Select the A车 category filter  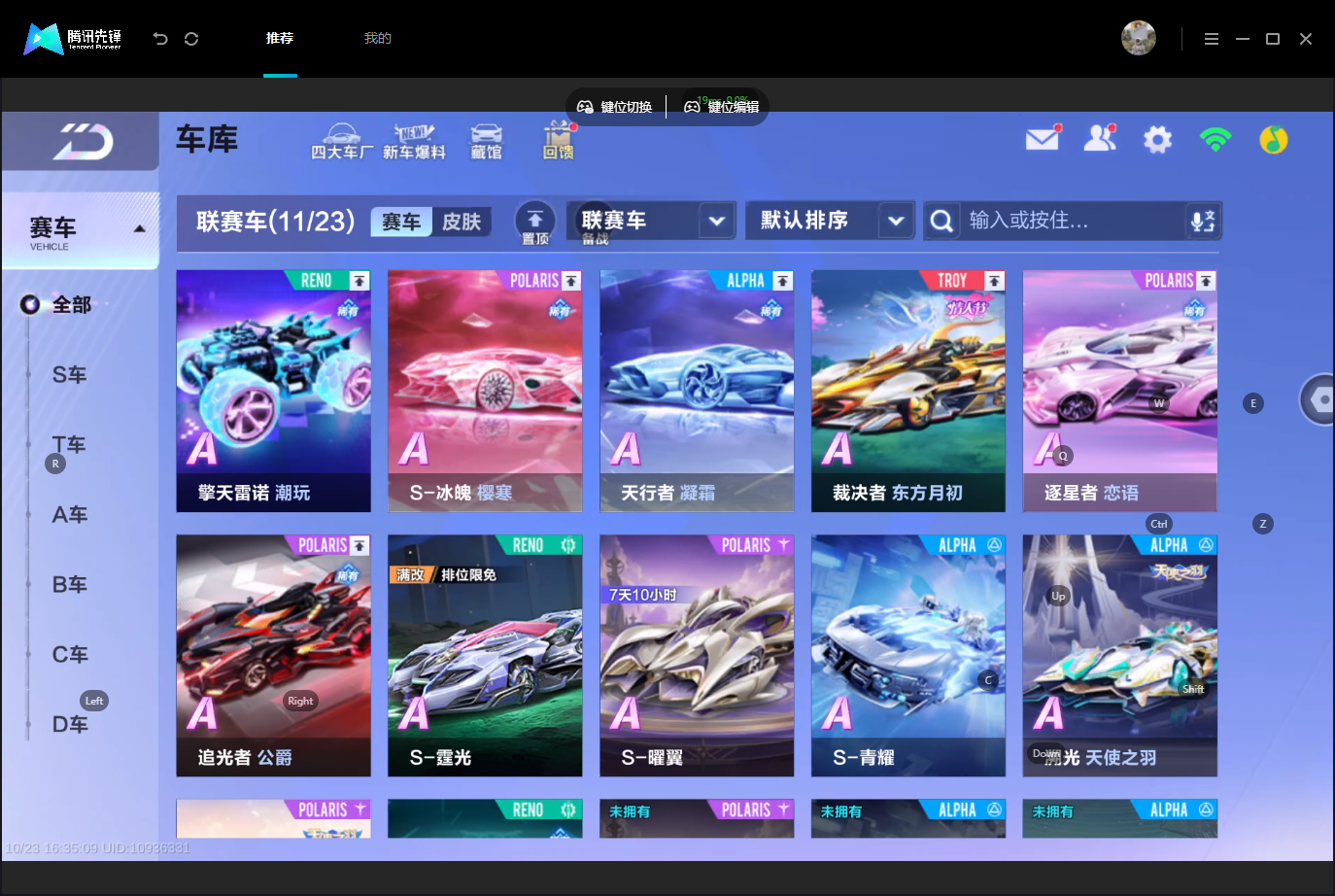(70, 515)
